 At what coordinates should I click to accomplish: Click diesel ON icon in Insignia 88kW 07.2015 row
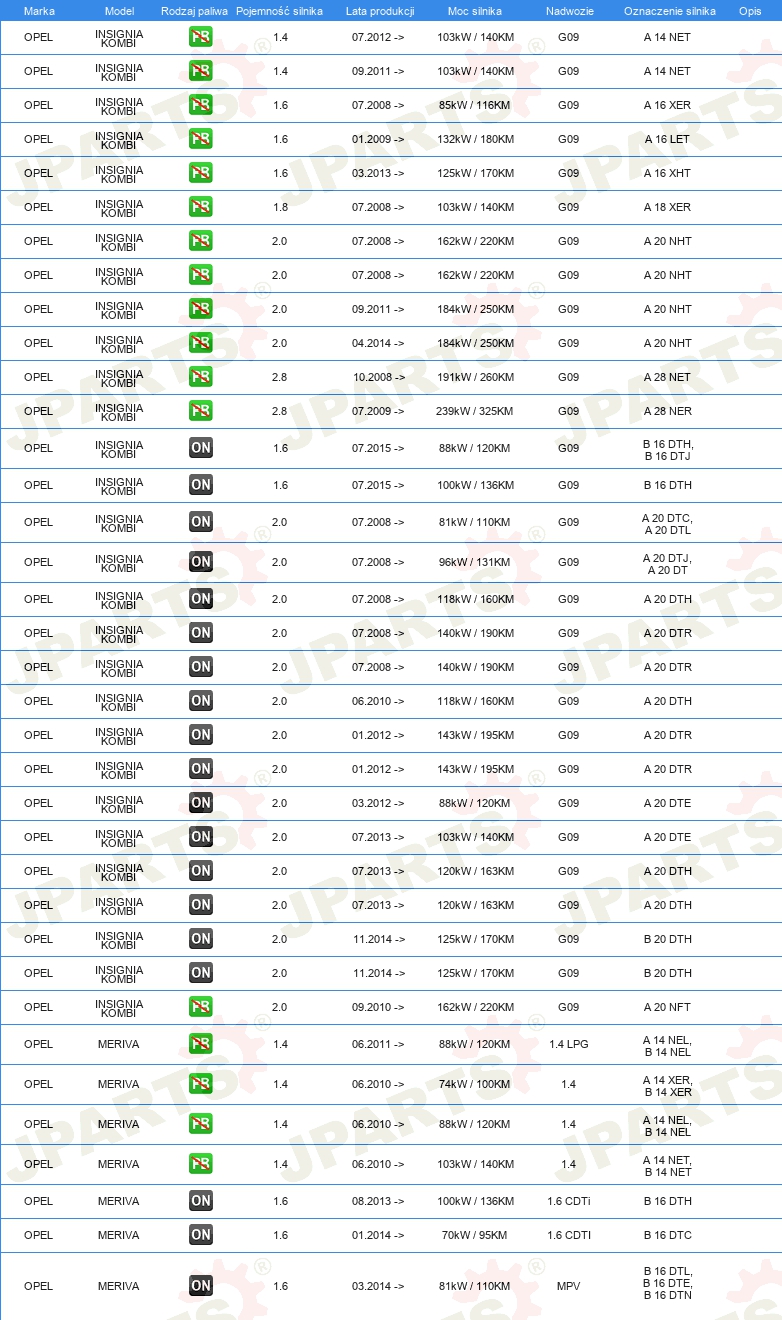tap(201, 448)
